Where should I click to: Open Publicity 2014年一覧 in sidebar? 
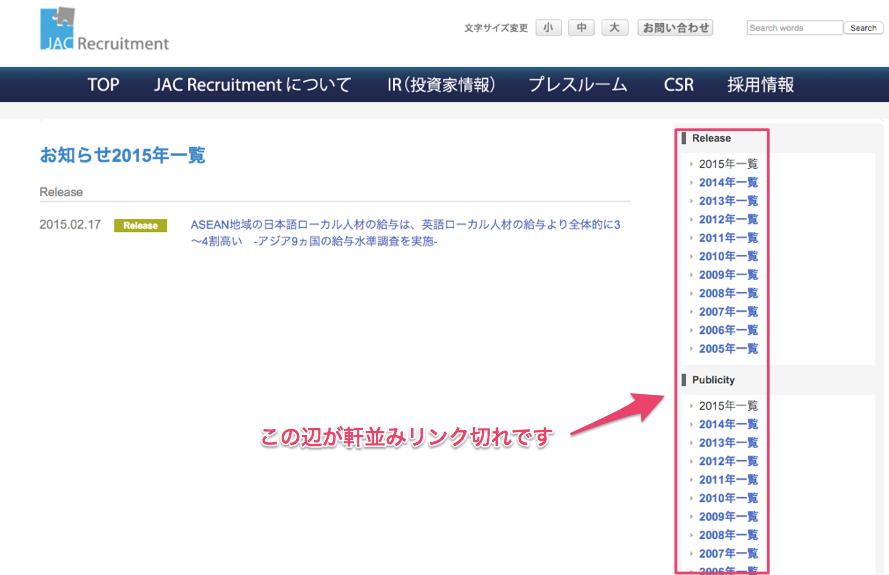[728, 424]
